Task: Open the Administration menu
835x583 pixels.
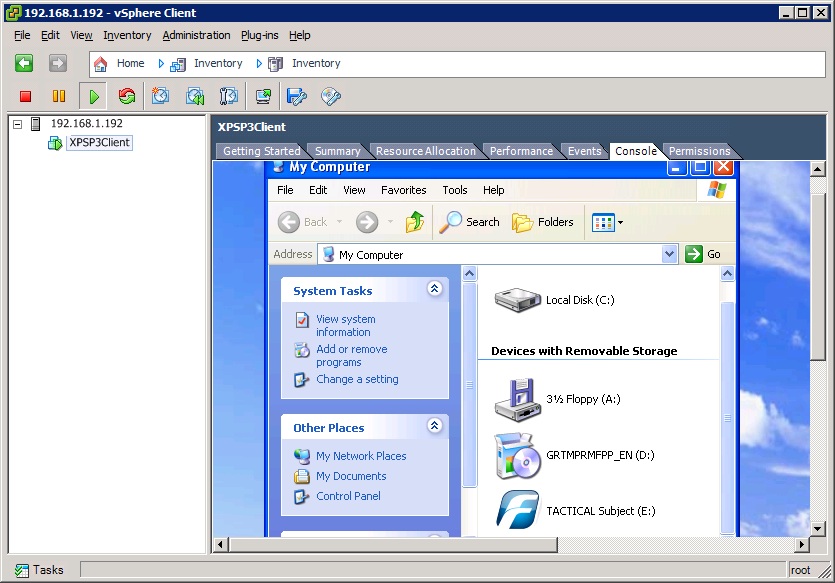Action: click(197, 35)
